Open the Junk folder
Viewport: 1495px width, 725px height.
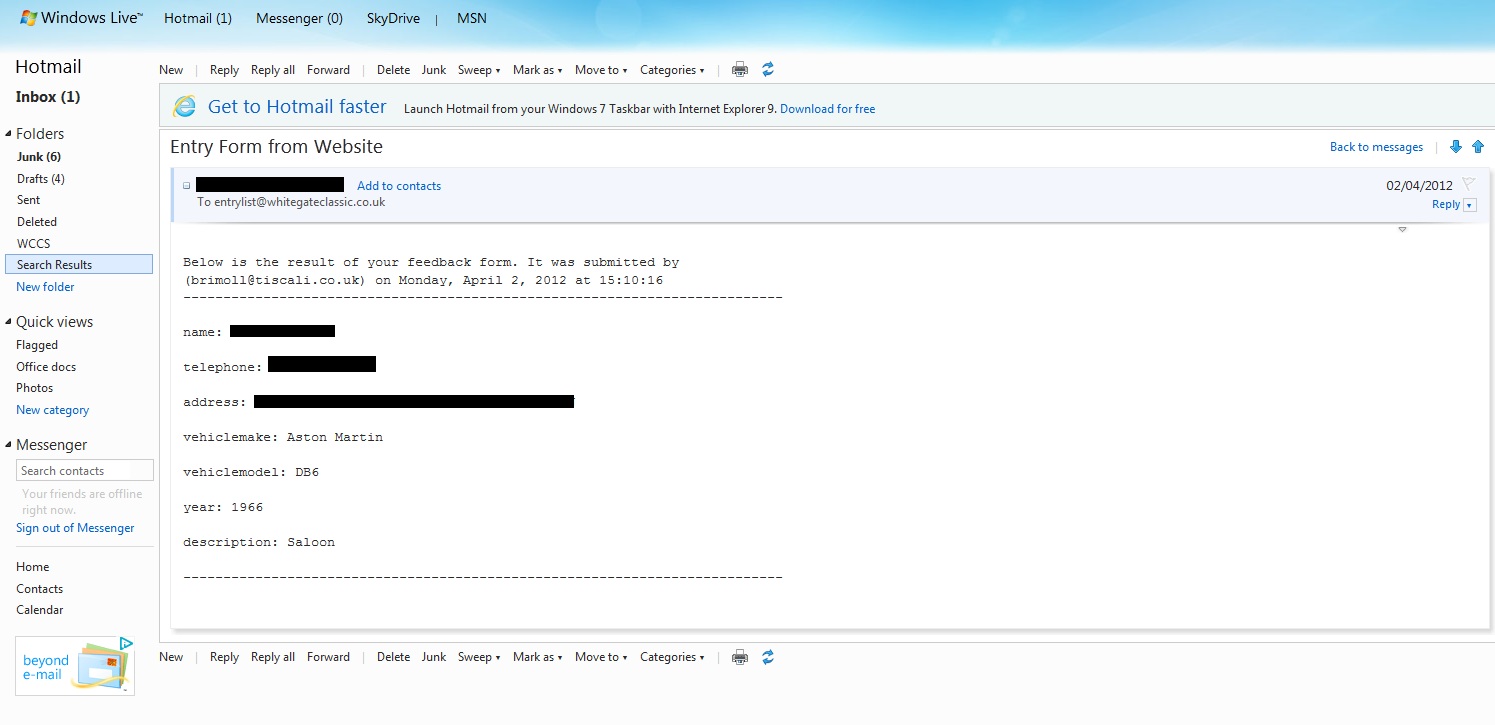tap(39, 157)
